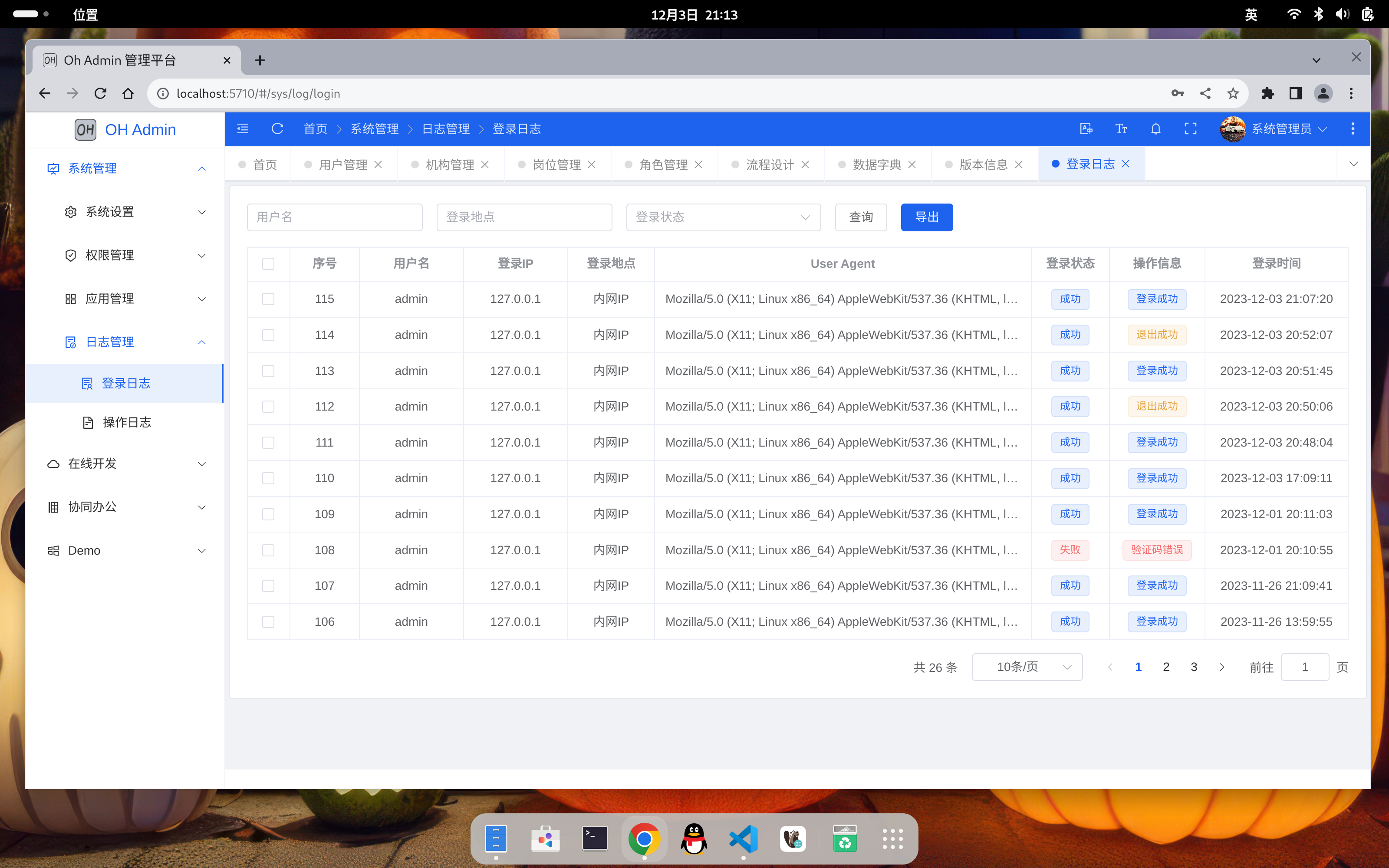Open the font size icon
This screenshot has width=1389, height=868.
1121,128
